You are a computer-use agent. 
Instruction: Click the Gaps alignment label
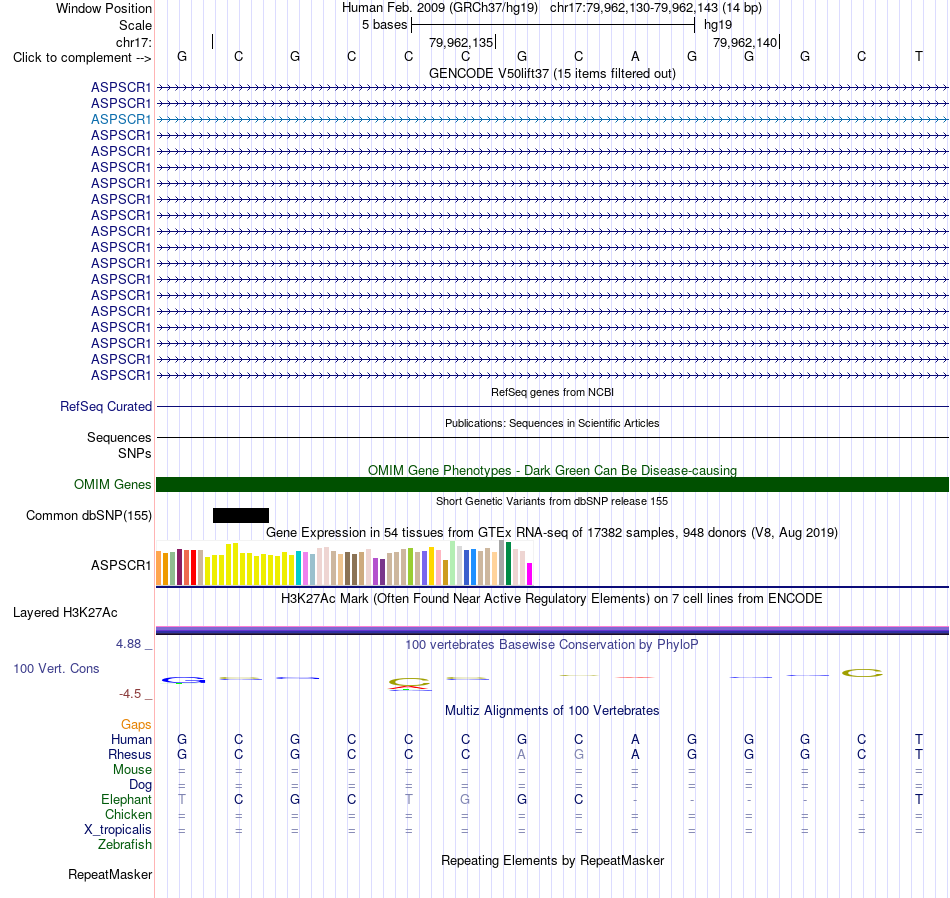pos(136,725)
